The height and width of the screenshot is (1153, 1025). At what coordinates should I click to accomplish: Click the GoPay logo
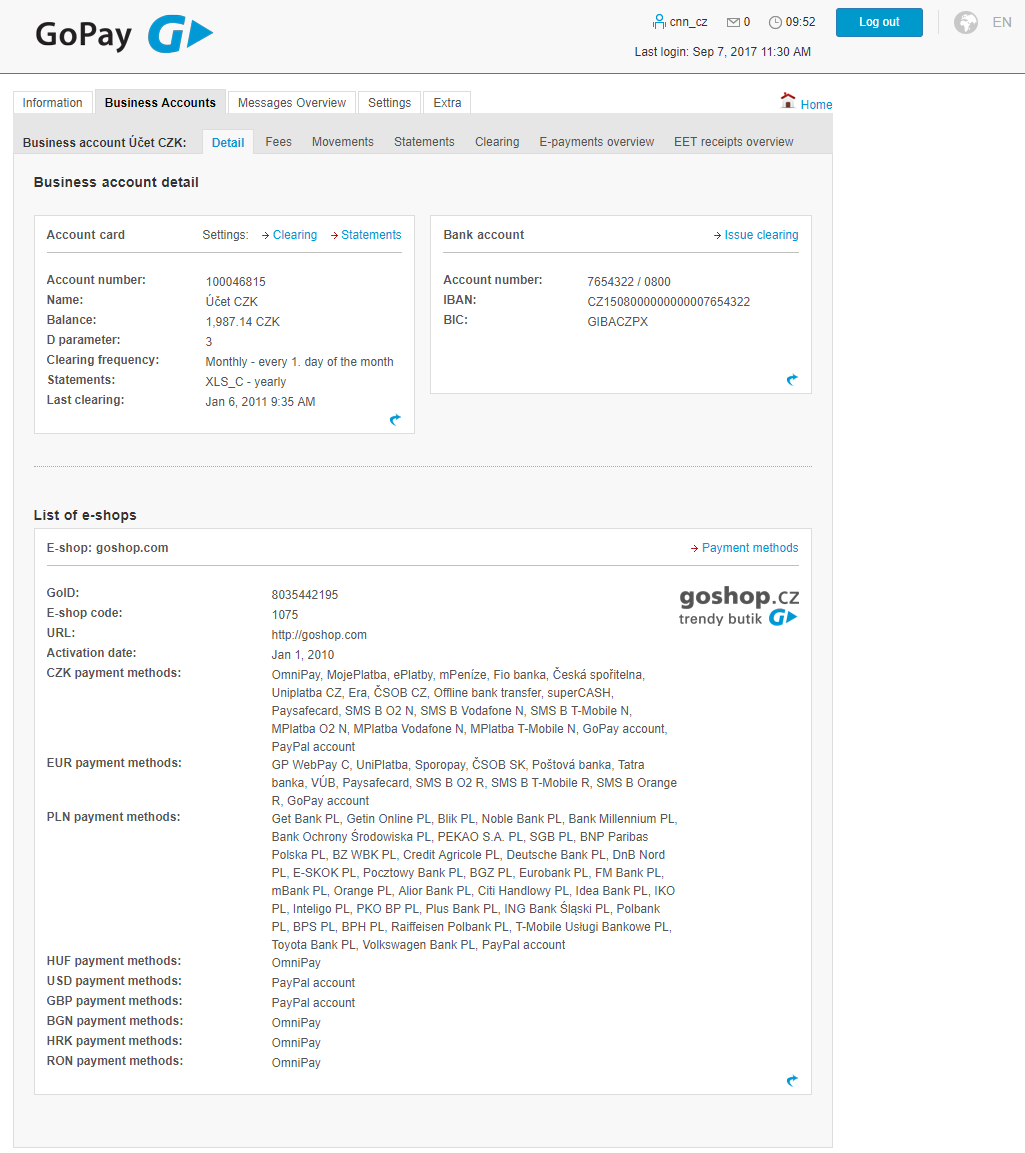coord(124,35)
